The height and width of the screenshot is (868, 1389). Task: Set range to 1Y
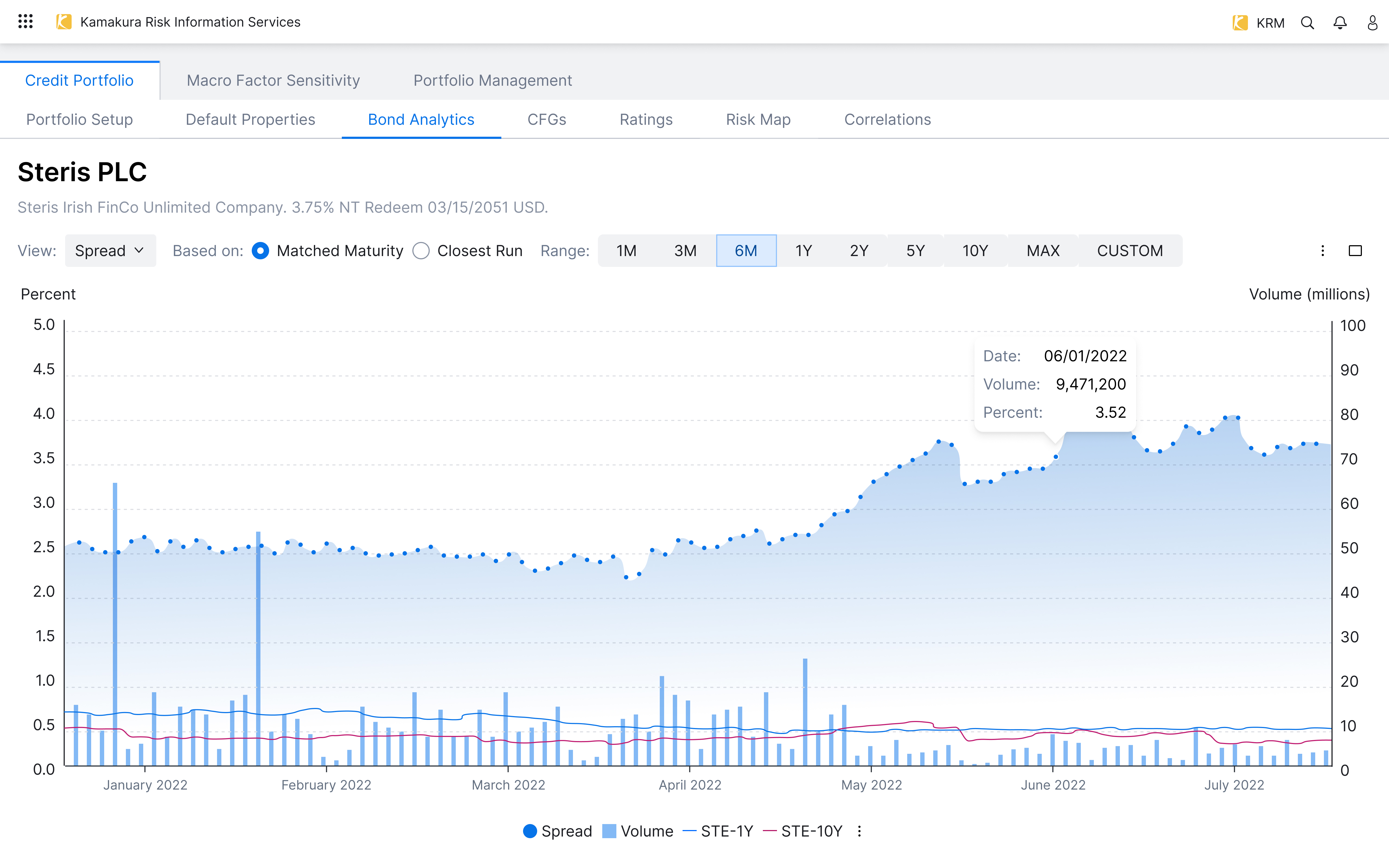(803, 251)
